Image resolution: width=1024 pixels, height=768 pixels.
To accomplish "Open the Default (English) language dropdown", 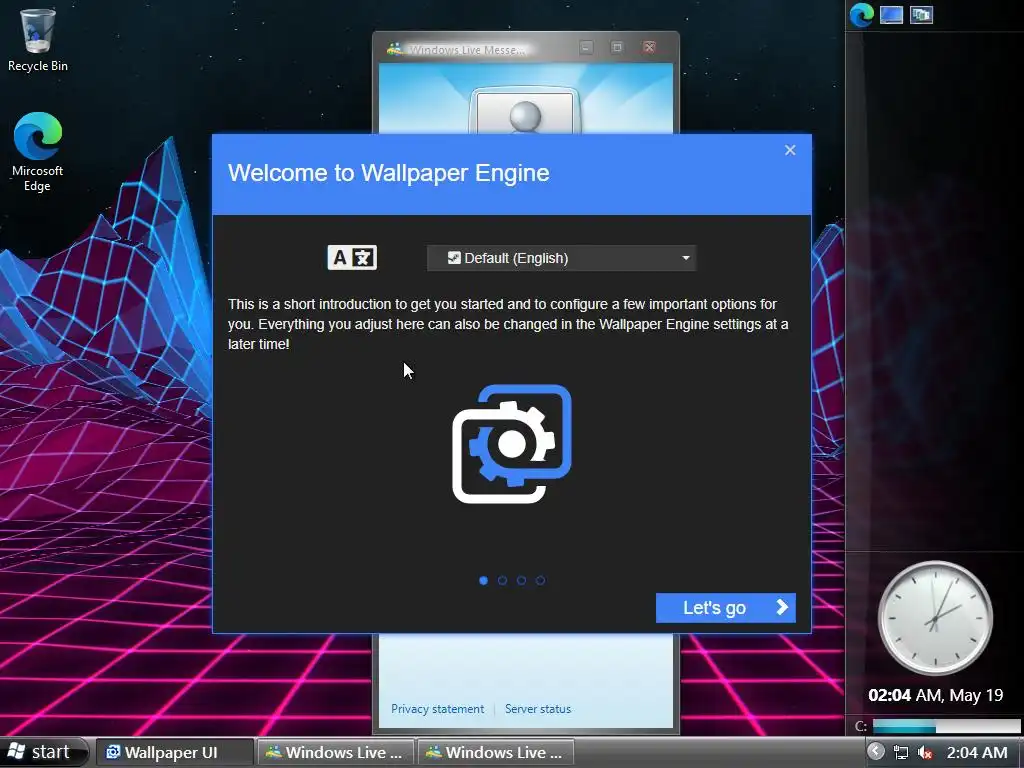I will coord(562,258).
